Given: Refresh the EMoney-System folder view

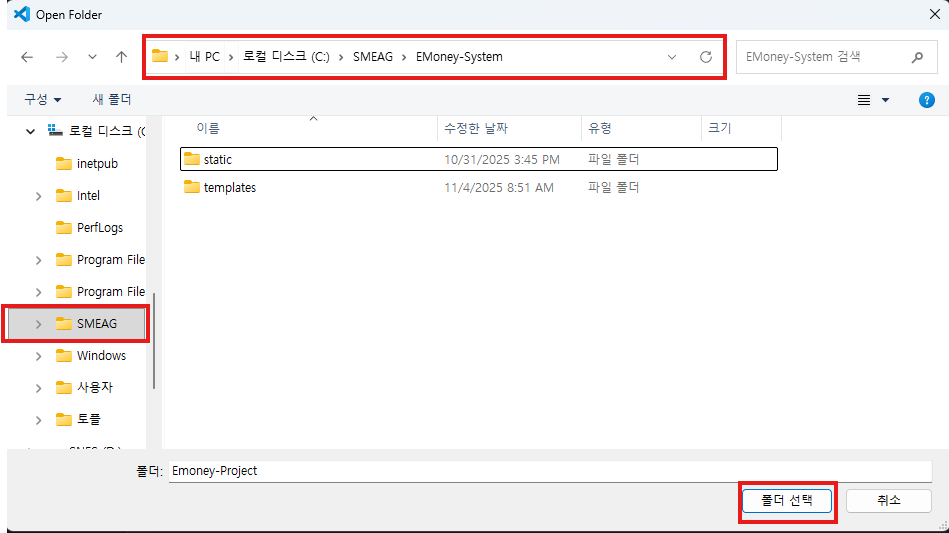Looking at the screenshot, I should coord(706,57).
